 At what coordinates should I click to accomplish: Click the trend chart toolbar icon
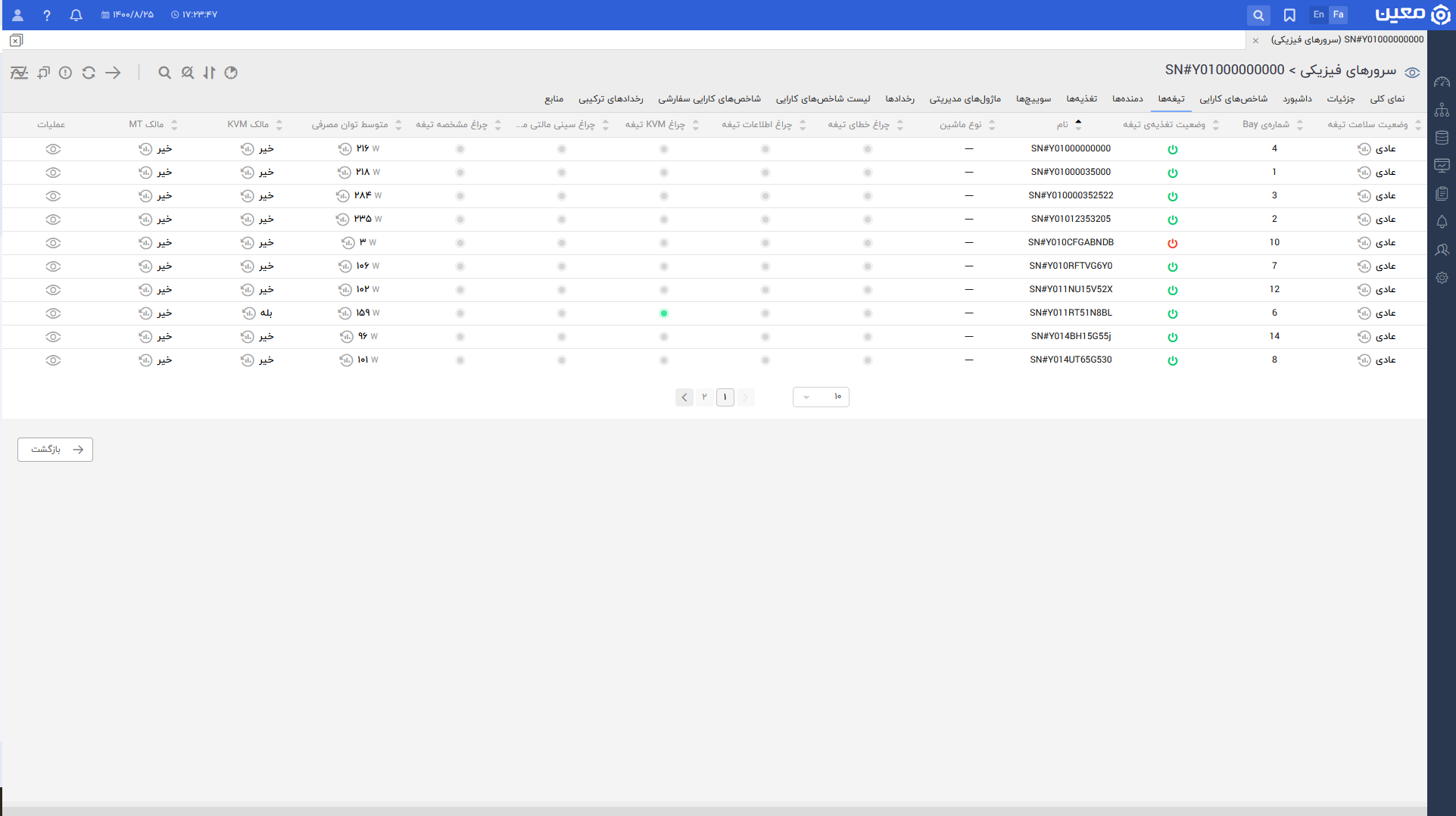click(x=19, y=73)
